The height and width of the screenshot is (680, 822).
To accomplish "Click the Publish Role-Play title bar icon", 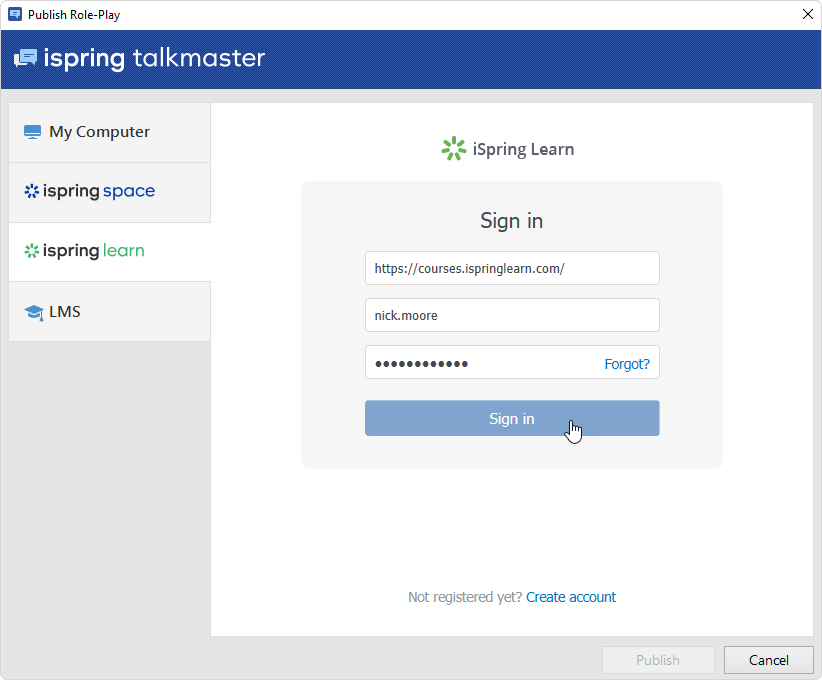I will (x=15, y=15).
